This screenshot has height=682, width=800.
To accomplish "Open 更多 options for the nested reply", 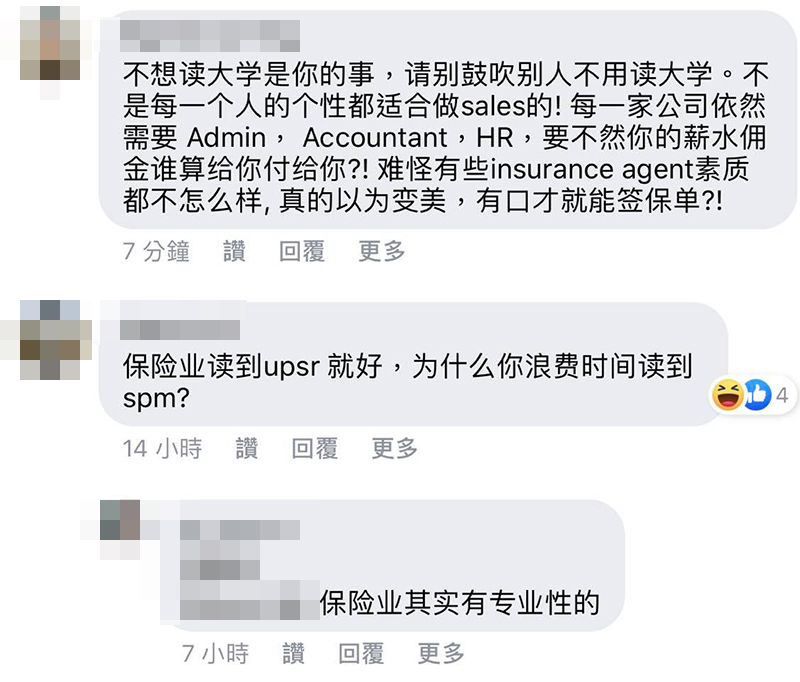I will [x=441, y=653].
